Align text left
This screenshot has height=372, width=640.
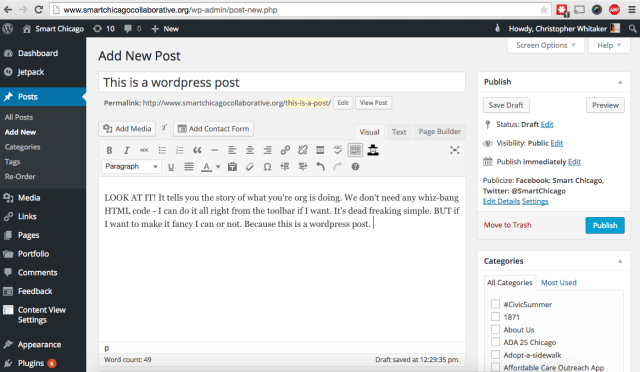(232, 150)
